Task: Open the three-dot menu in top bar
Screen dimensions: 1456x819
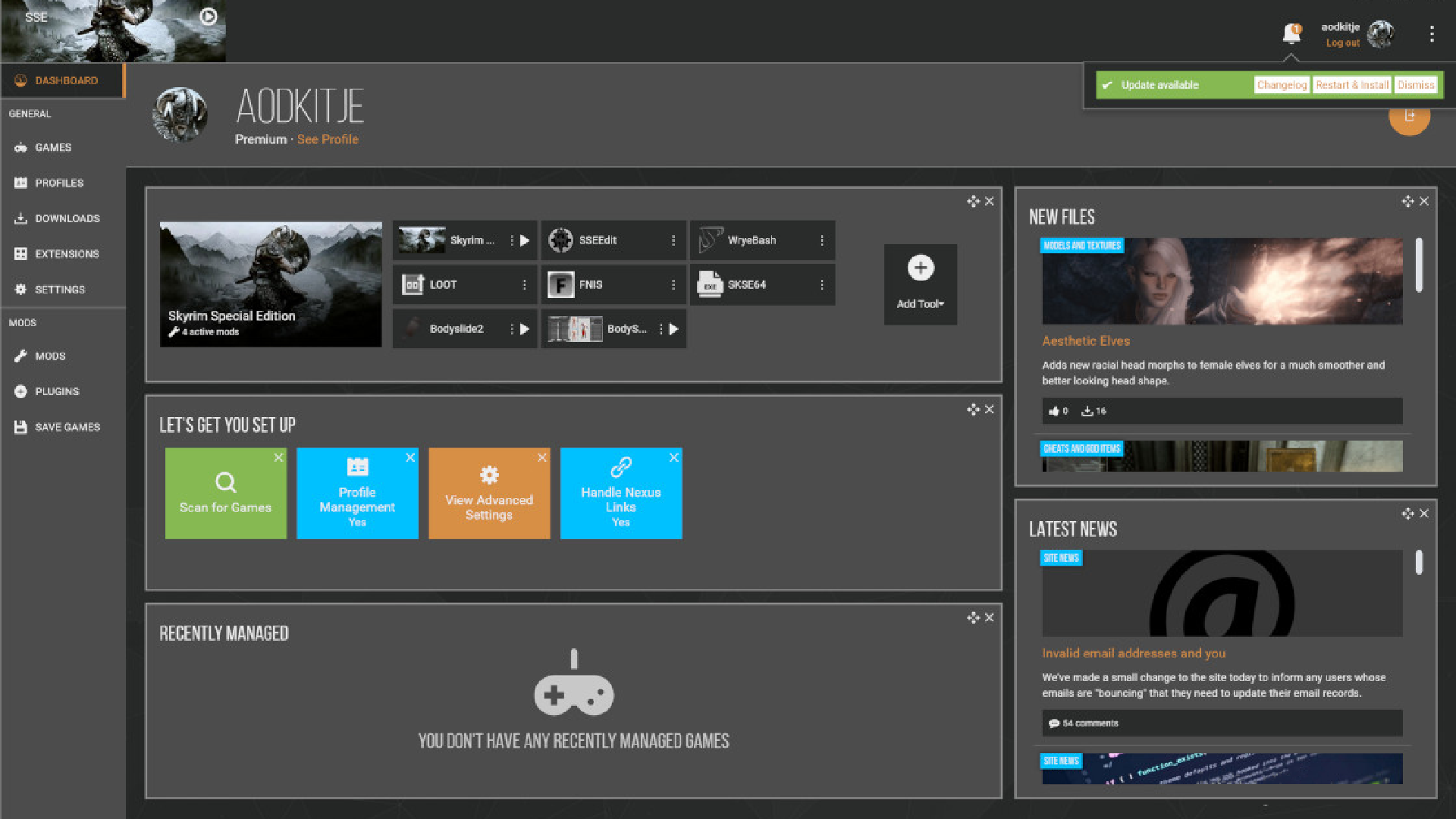Action: tap(1432, 33)
